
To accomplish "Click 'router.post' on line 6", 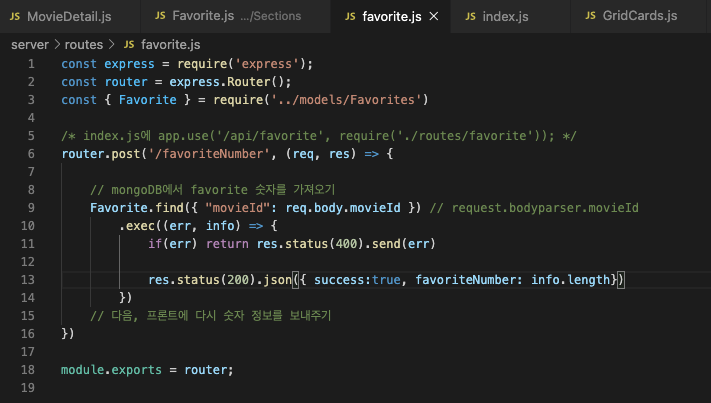I will tap(101, 154).
